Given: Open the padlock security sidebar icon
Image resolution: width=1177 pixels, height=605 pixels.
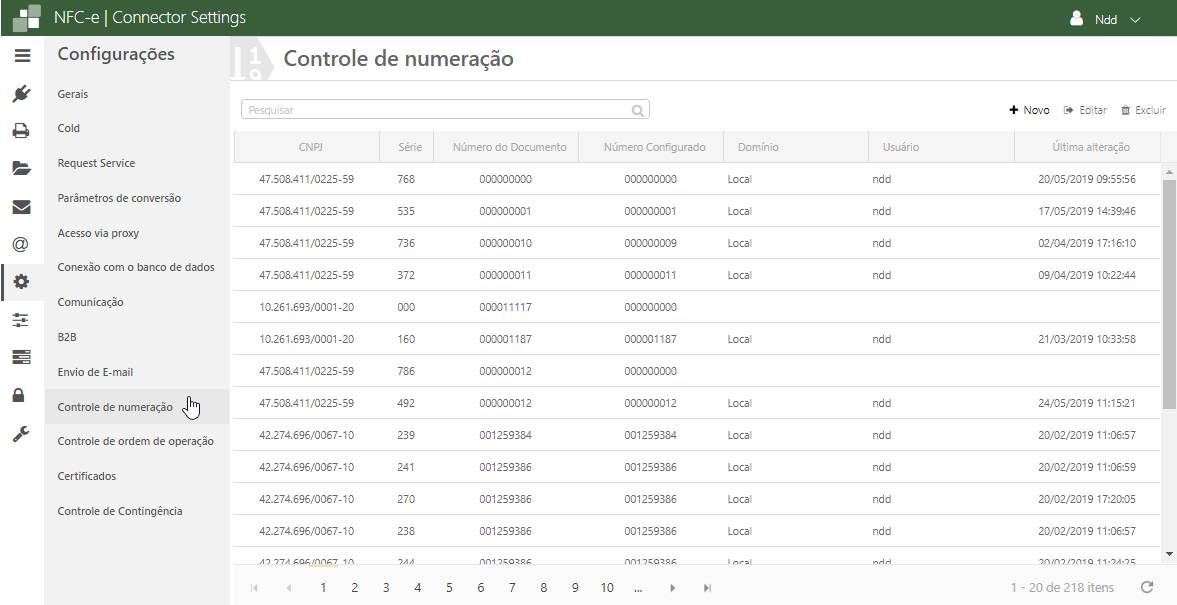Looking at the screenshot, I should [x=21, y=395].
